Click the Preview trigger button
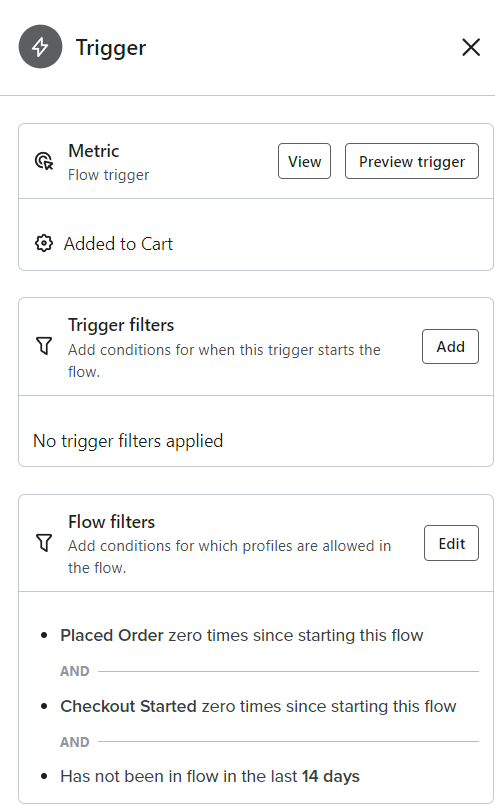 [412, 161]
